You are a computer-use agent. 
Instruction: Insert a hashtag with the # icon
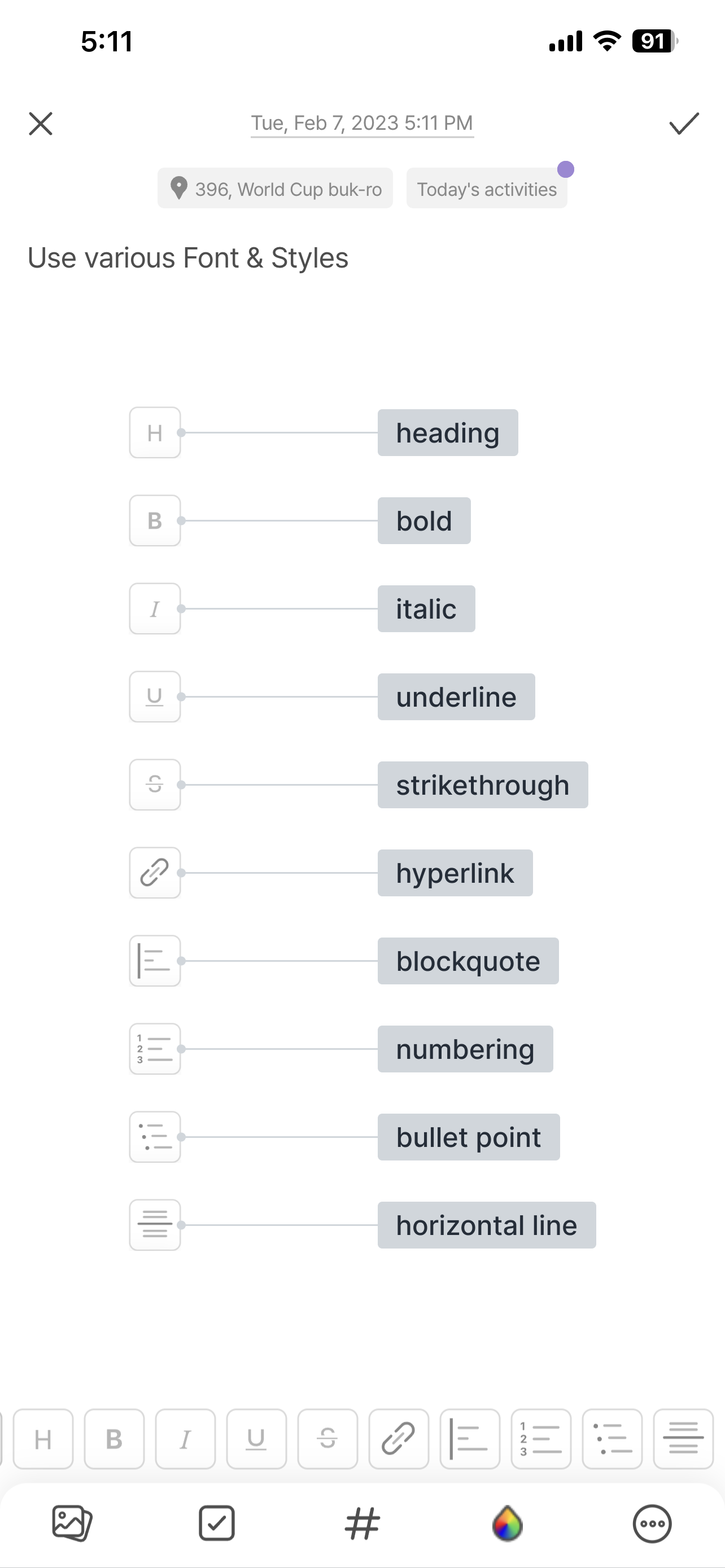362,1523
